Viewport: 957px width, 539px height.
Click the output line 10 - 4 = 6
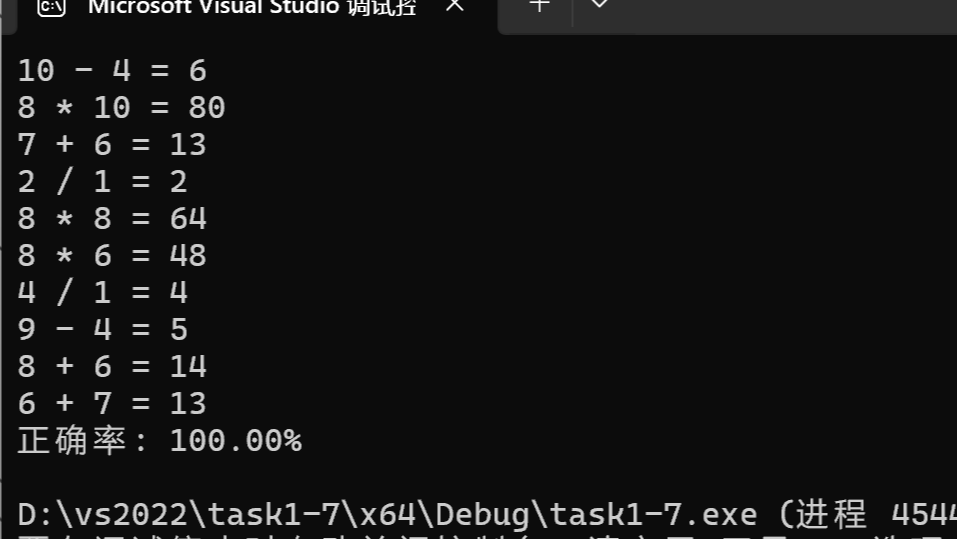[x=112, y=71]
